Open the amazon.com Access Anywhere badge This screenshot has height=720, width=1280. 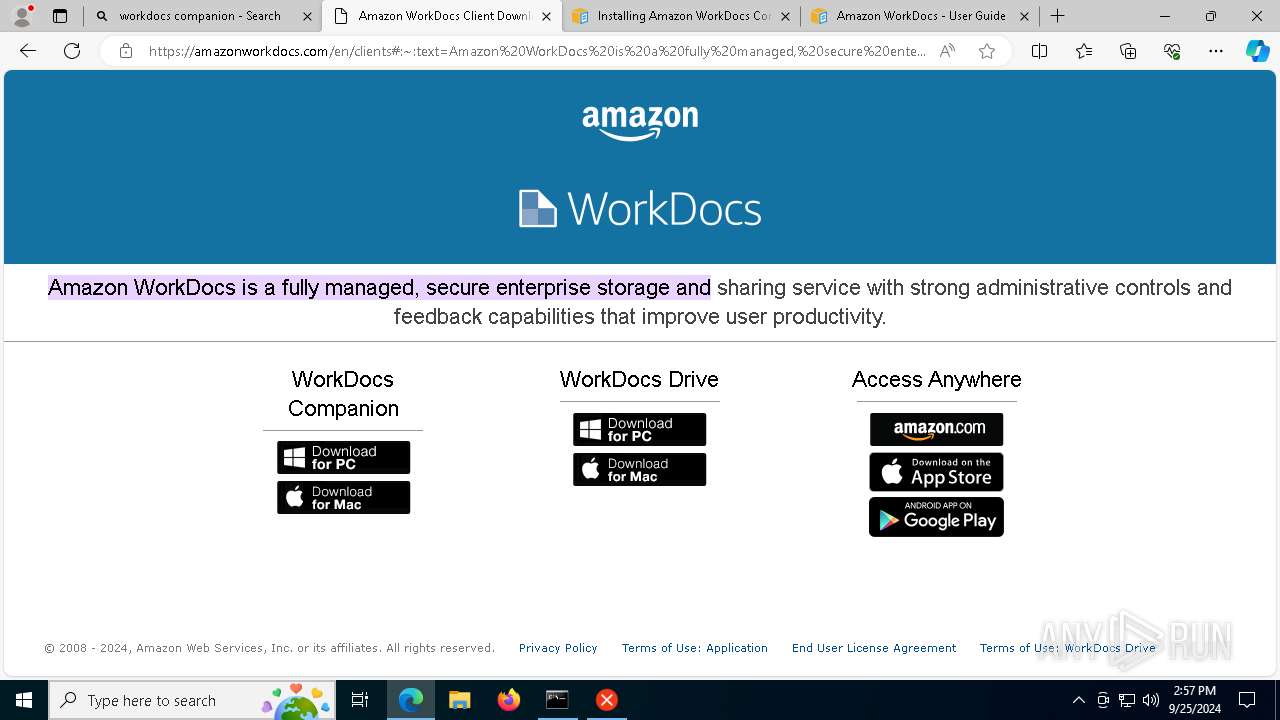(936, 430)
